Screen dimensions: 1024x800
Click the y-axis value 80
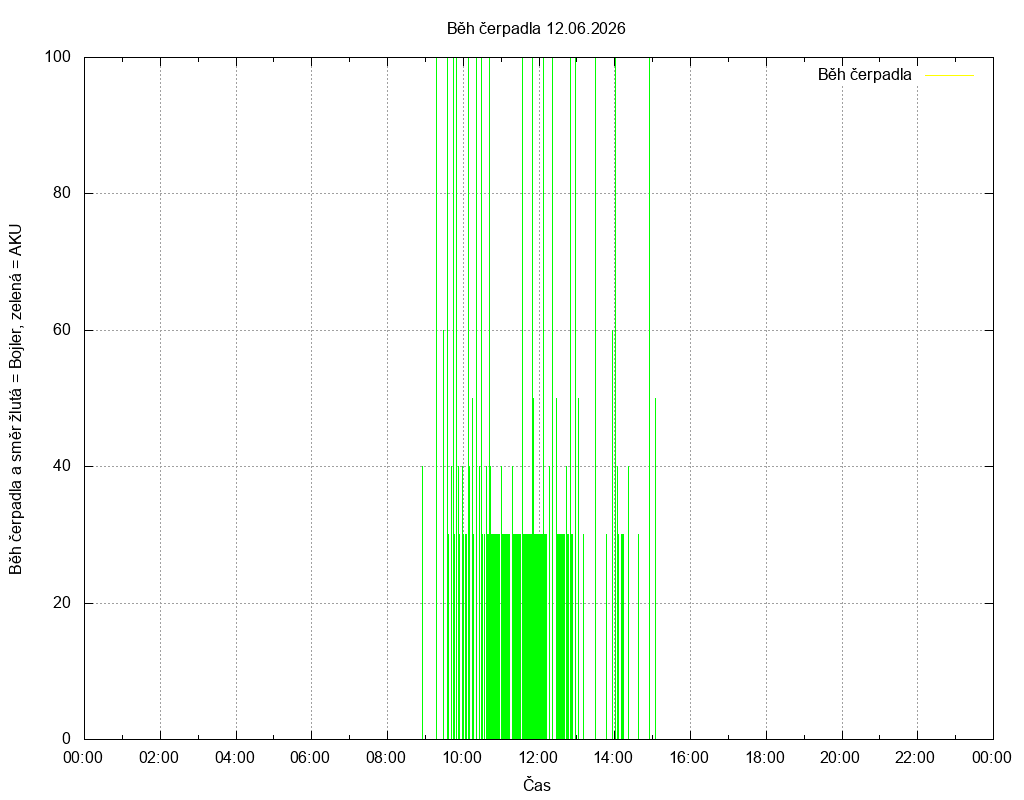point(62,193)
